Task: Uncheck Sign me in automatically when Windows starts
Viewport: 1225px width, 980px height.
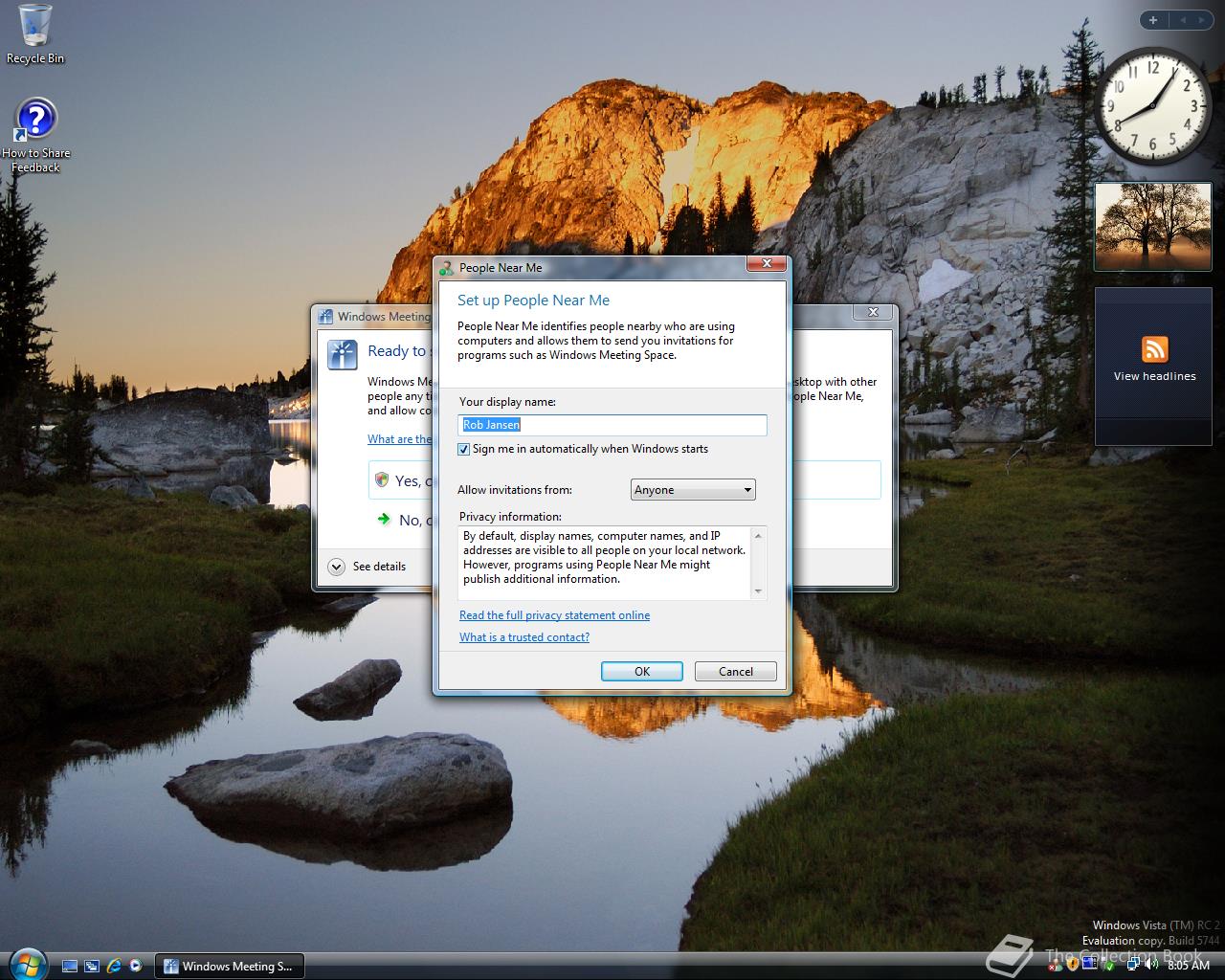Action: 464,449
